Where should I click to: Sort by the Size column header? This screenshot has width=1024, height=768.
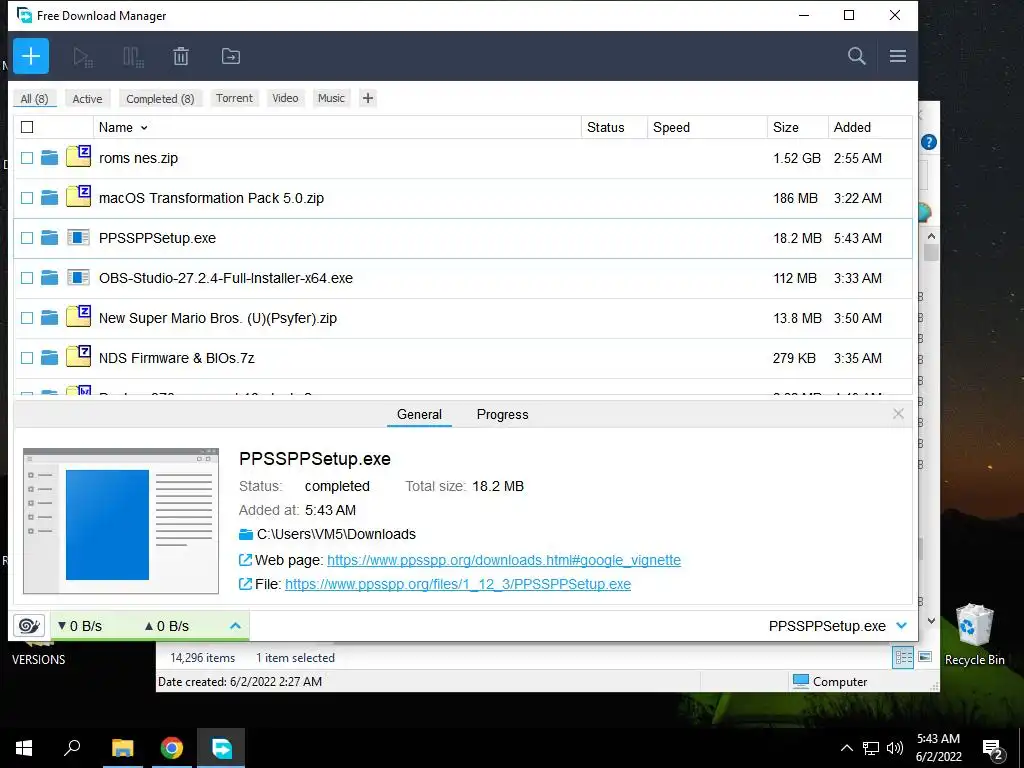797,127
